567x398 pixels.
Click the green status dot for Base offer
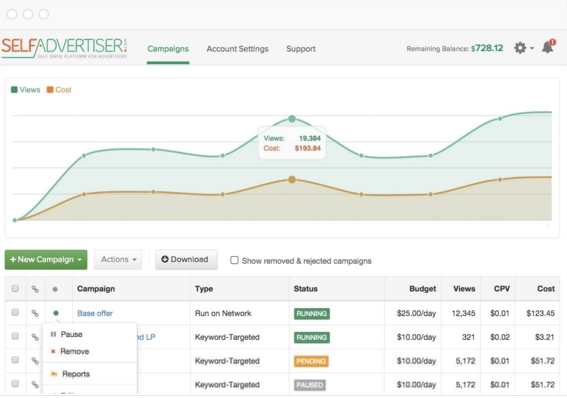point(56,313)
